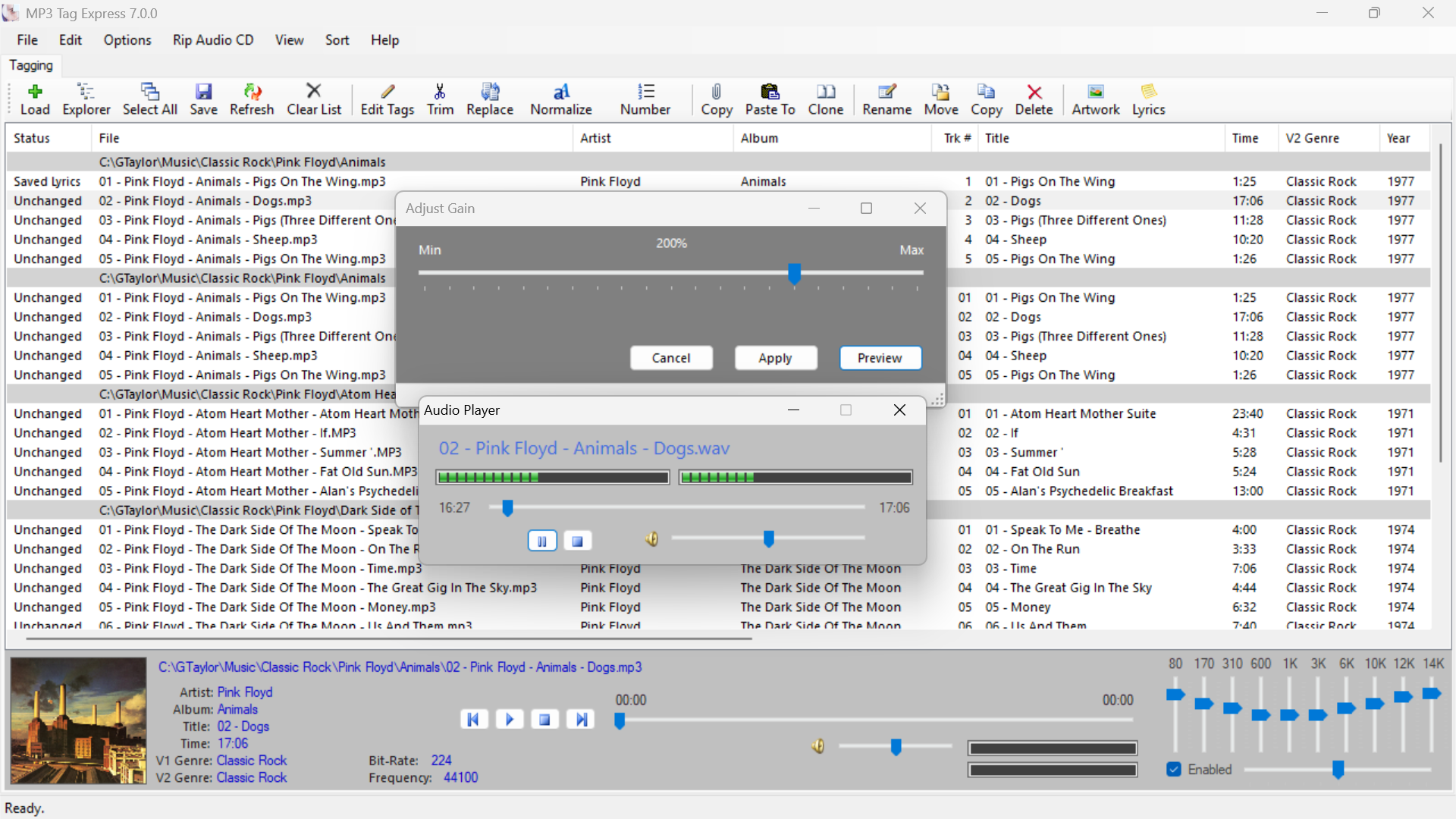The height and width of the screenshot is (819, 1456).
Task: Close the Audio Player window
Action: point(899,410)
